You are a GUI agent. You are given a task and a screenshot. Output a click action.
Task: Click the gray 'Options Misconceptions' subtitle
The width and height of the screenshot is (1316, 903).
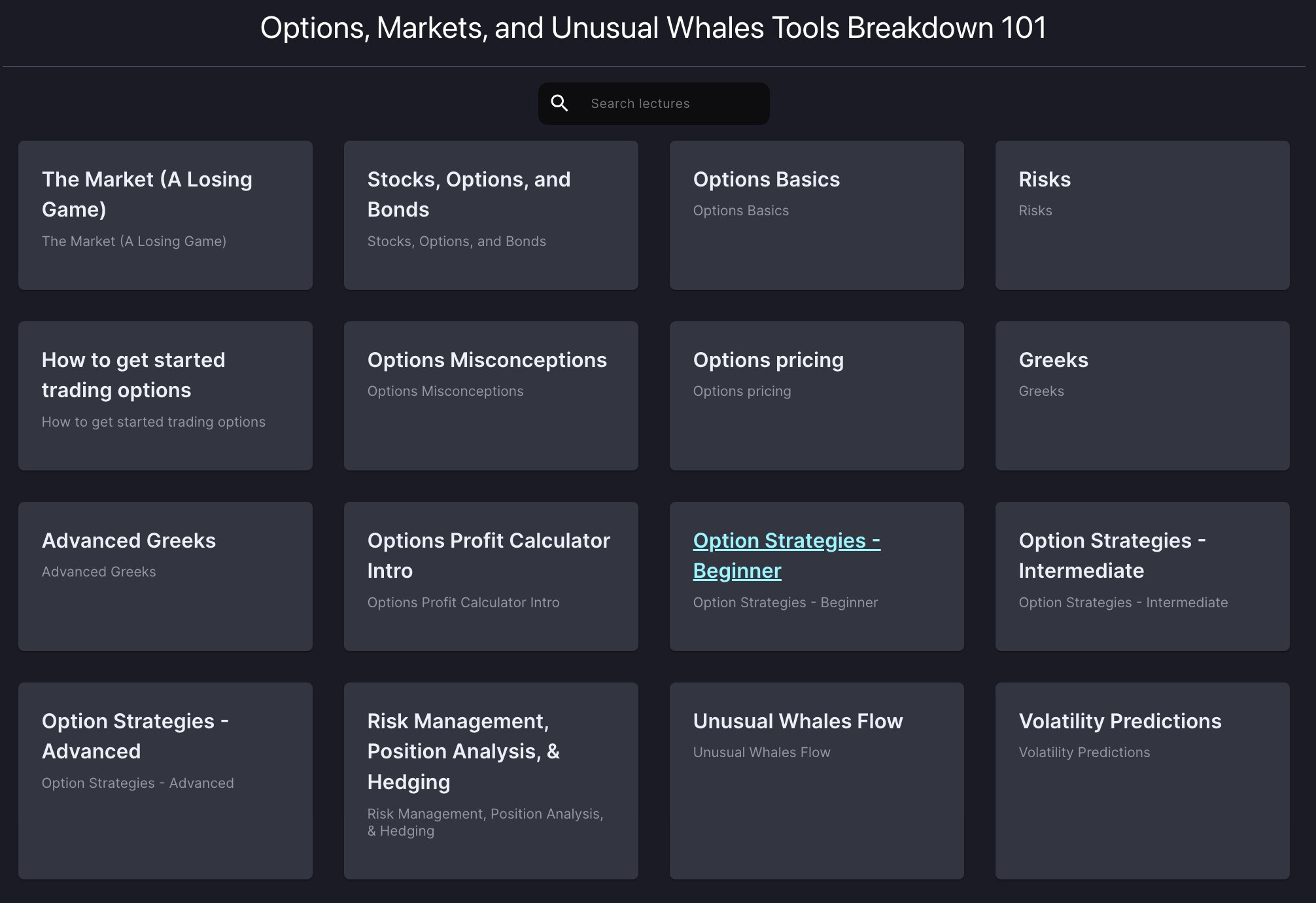(x=445, y=391)
